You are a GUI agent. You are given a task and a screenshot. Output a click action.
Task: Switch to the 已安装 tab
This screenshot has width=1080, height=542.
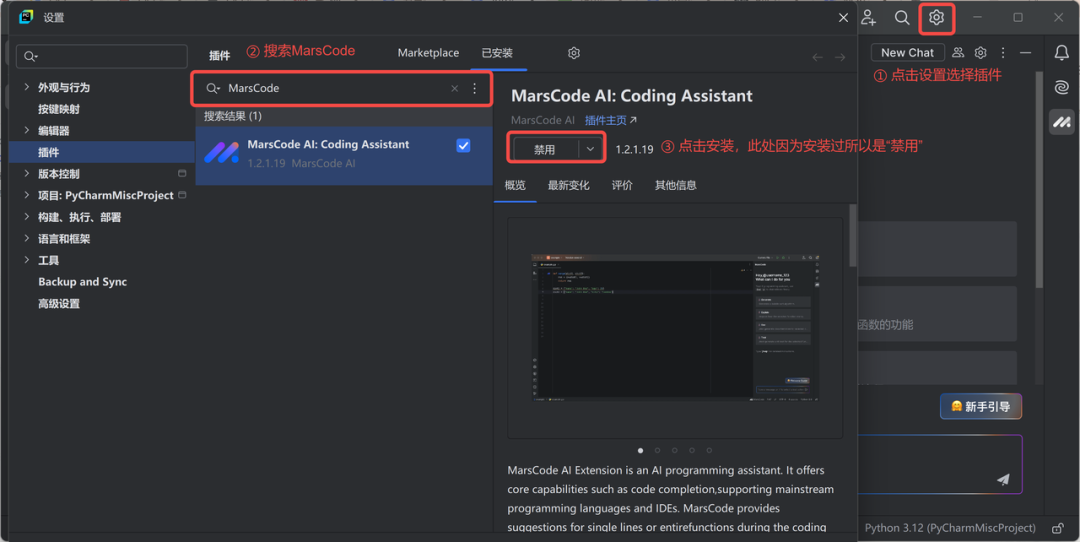497,53
